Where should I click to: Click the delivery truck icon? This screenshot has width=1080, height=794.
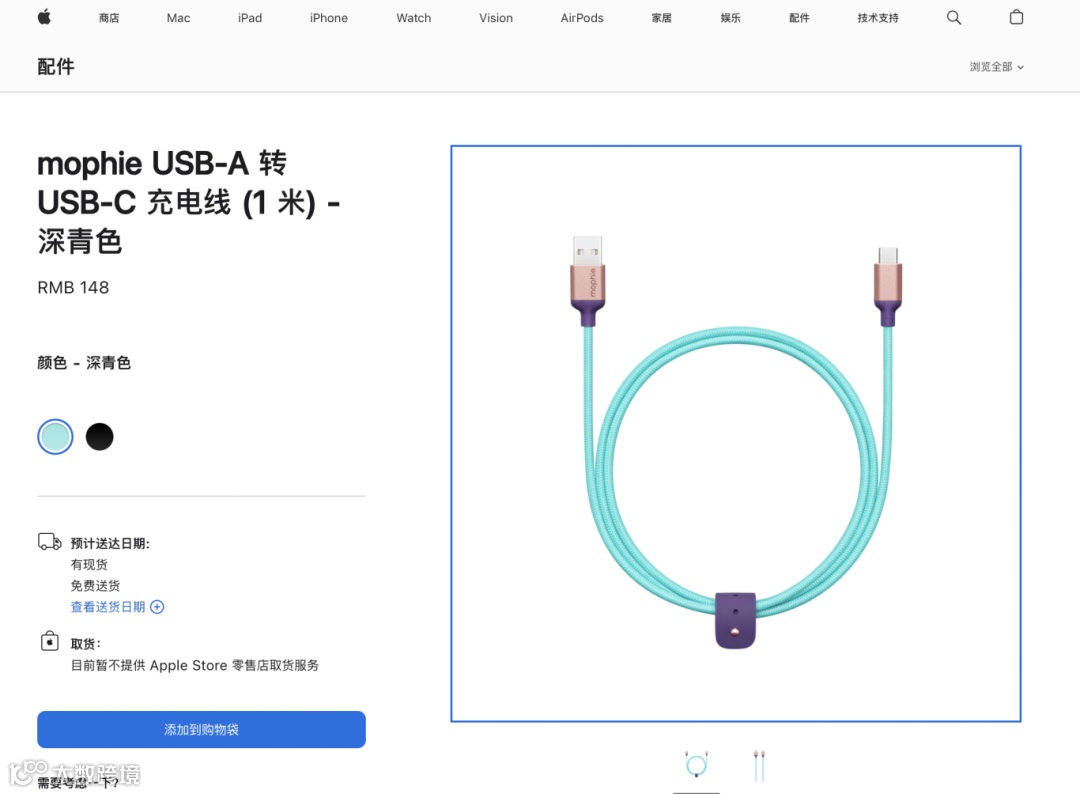point(49,542)
